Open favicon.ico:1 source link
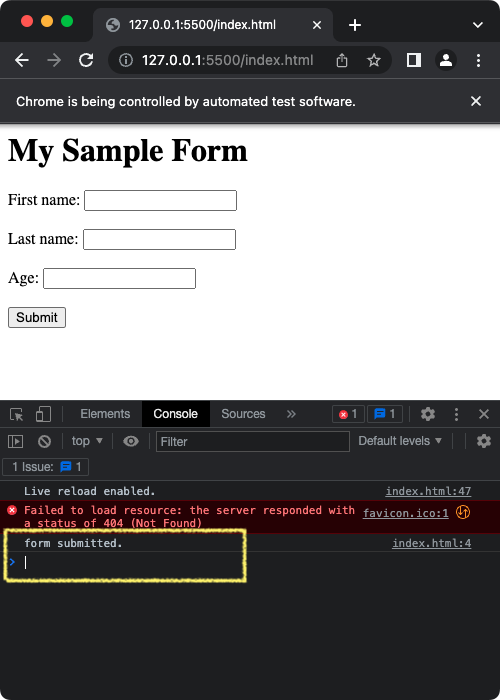The width and height of the screenshot is (500, 700). 405,513
